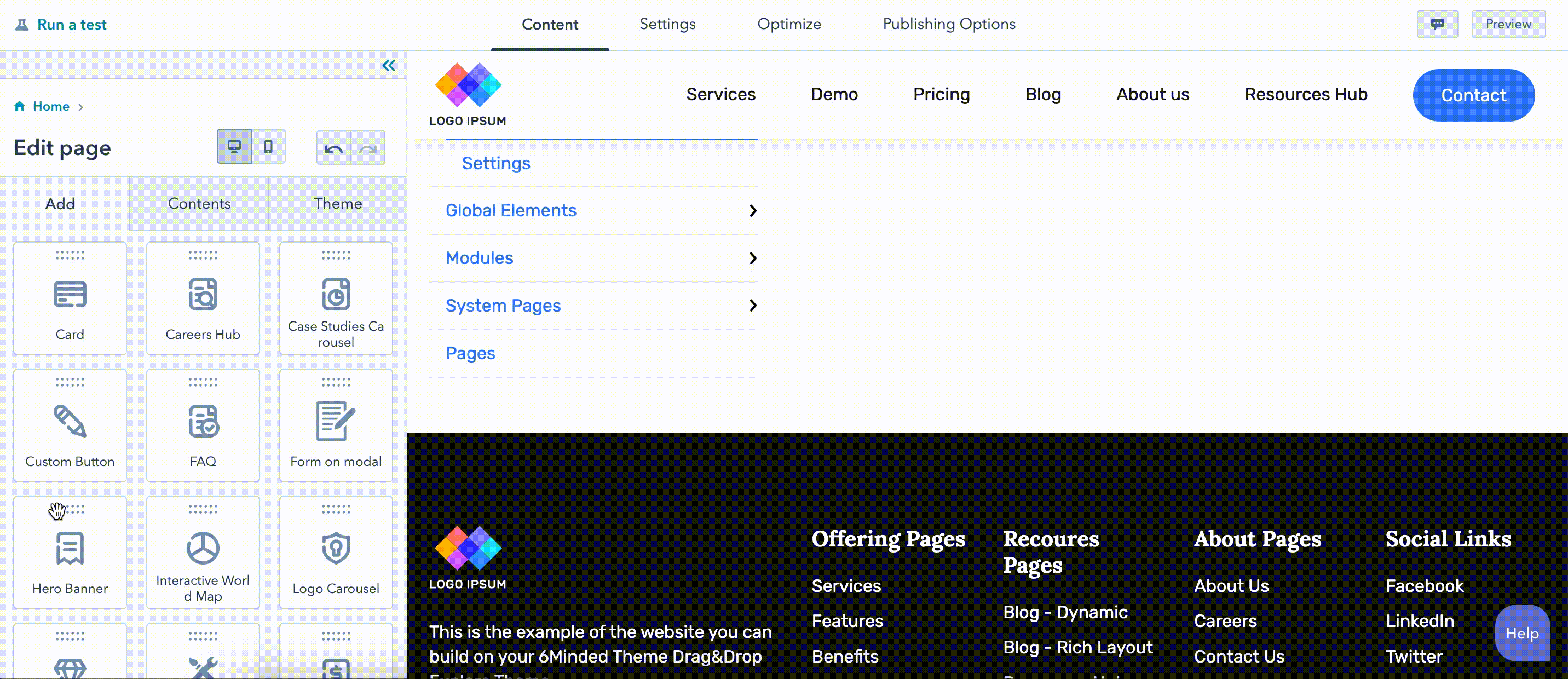Viewport: 1568px width, 679px height.
Task: Click the FAQ module drag handle dots
Action: (x=203, y=382)
